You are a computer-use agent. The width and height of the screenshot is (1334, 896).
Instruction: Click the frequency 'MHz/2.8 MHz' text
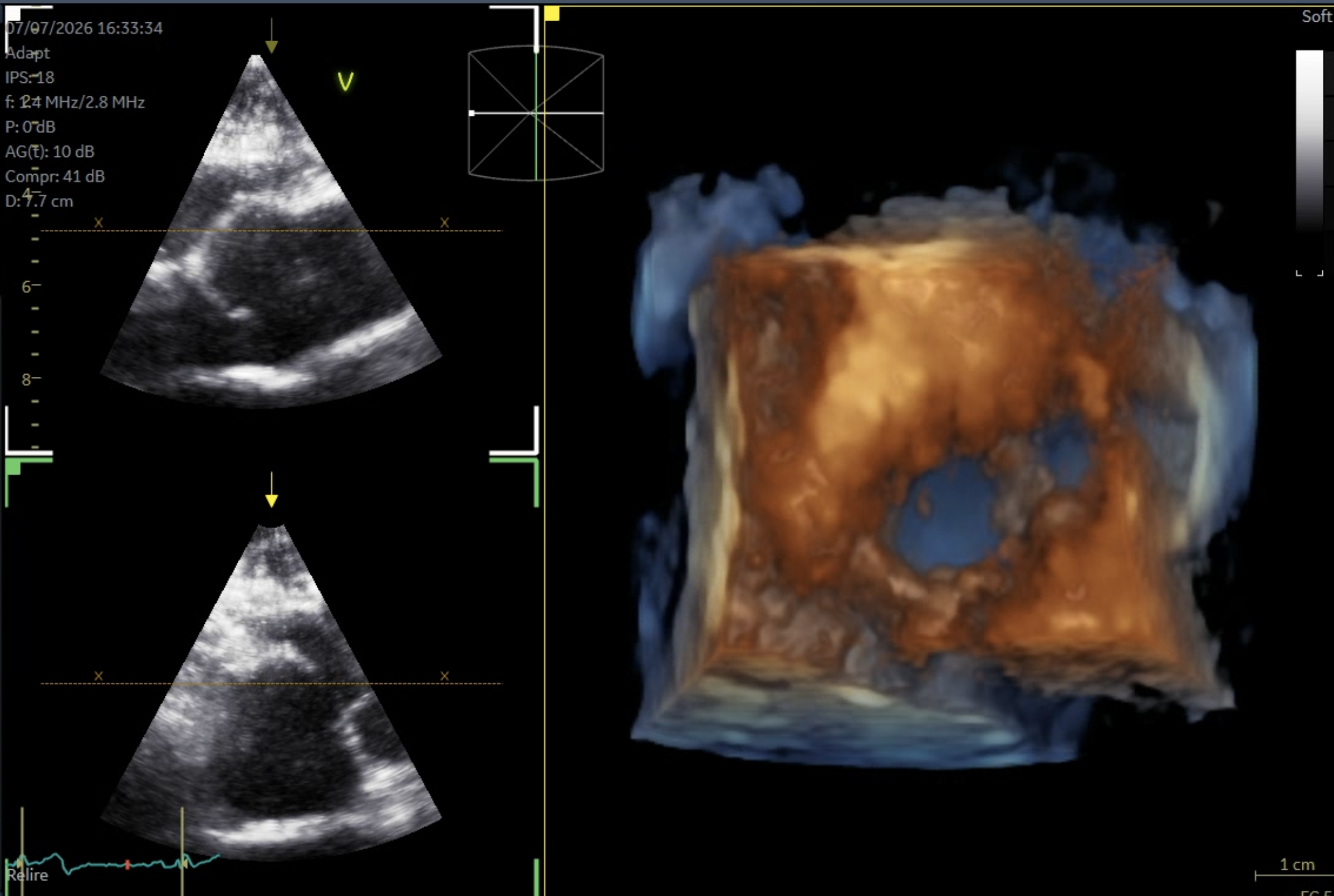95,102
